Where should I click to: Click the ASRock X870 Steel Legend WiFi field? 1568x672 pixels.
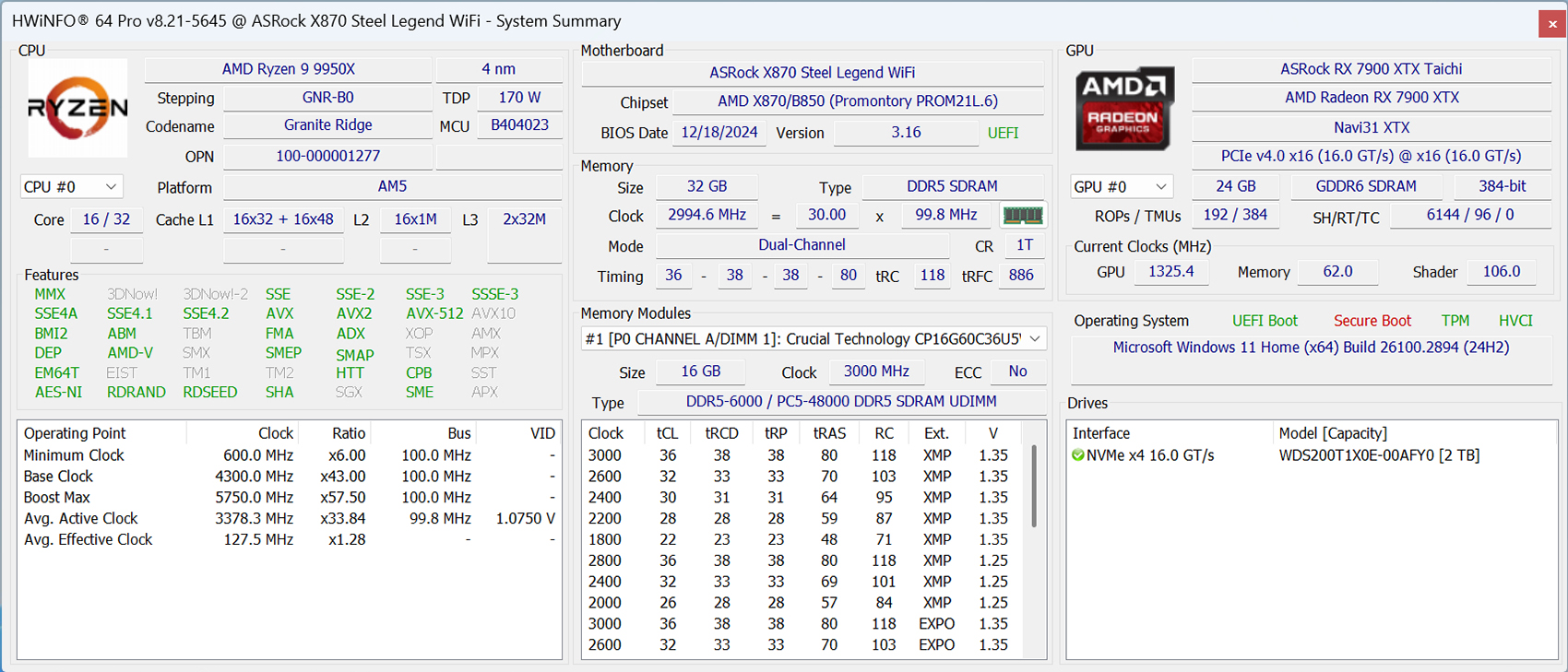(812, 73)
